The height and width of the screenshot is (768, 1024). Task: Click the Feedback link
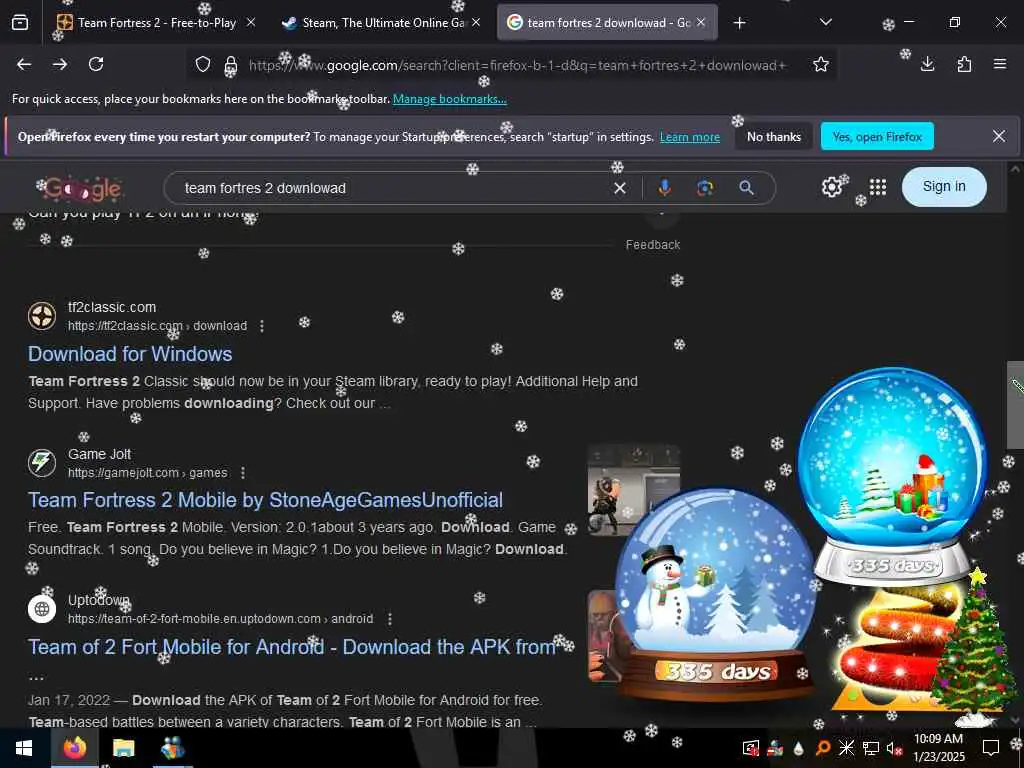coord(652,245)
